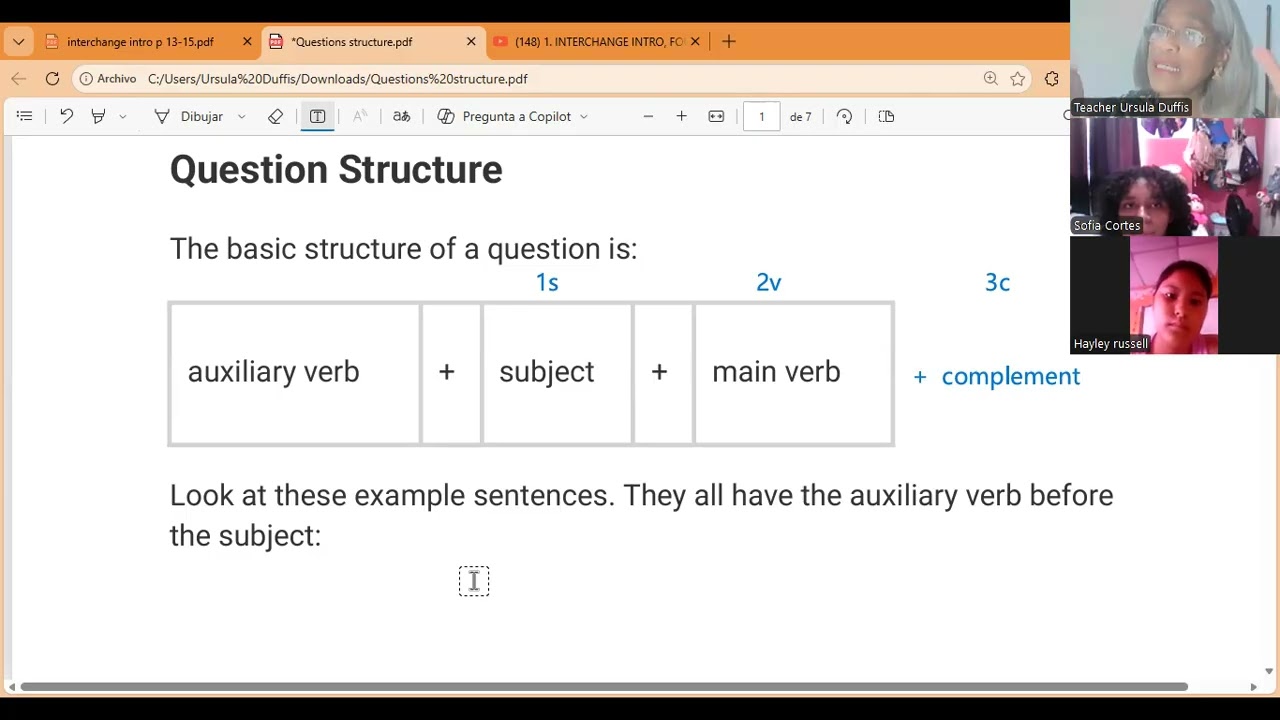Click the undo arrow in PDF toolbar

point(66,116)
